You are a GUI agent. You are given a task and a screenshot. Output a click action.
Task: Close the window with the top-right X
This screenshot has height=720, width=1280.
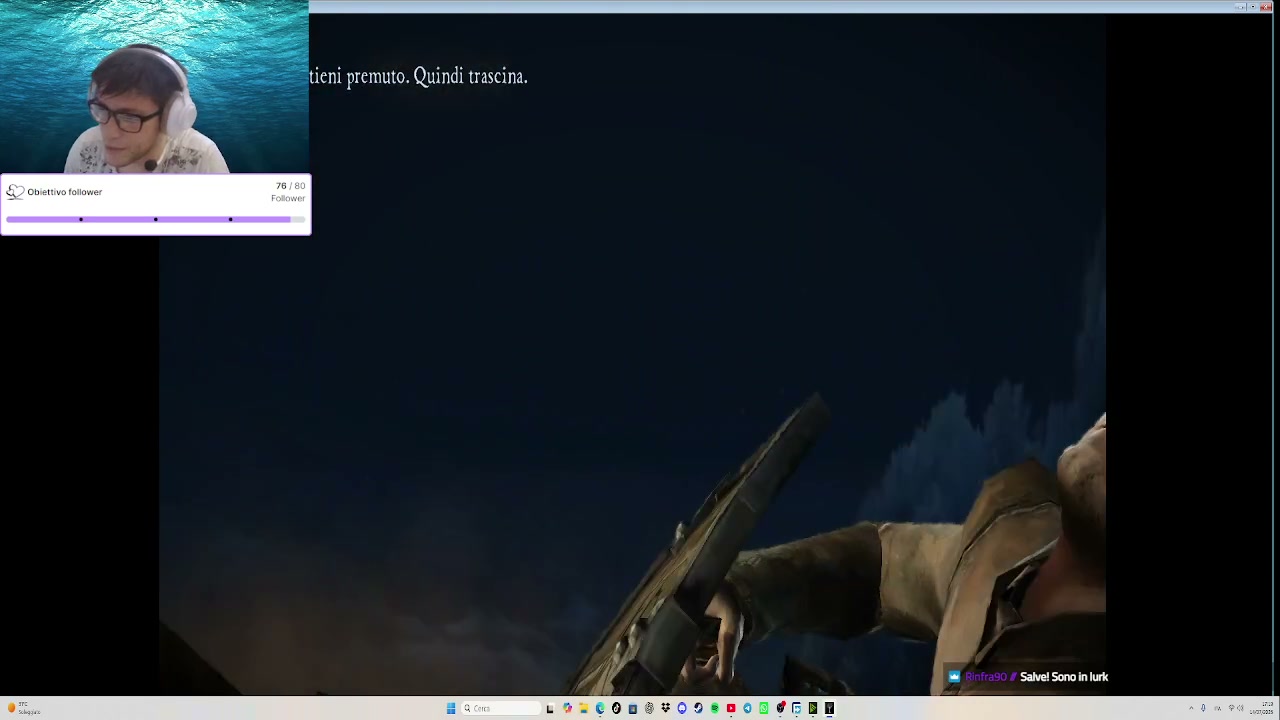pyautogui.click(x=1267, y=6)
